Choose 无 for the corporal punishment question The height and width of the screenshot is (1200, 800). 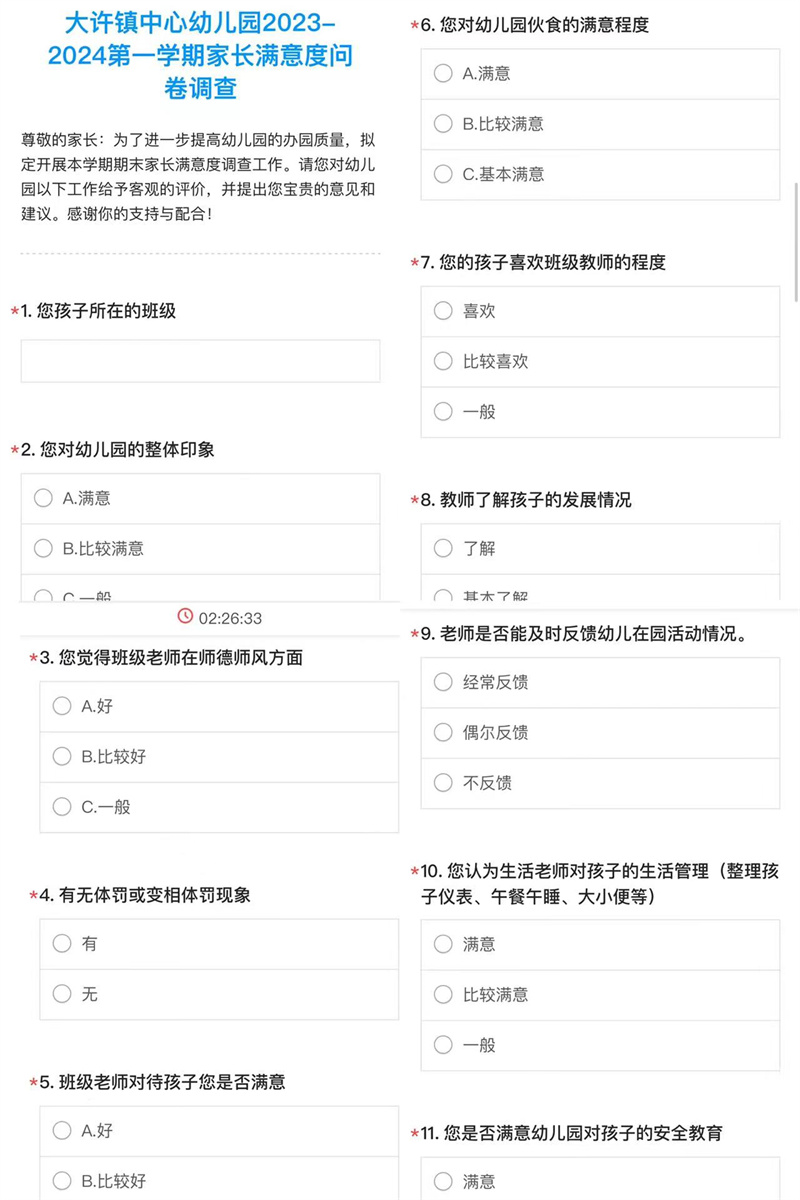click(x=62, y=994)
